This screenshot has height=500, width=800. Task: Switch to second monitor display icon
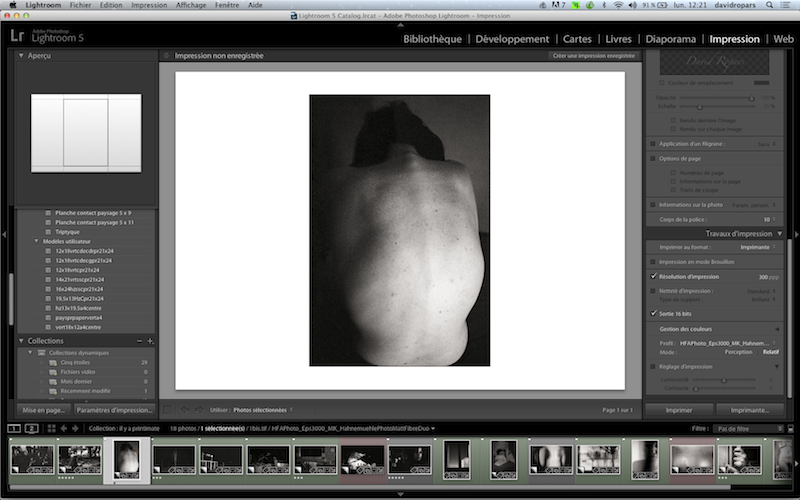pos(31,428)
